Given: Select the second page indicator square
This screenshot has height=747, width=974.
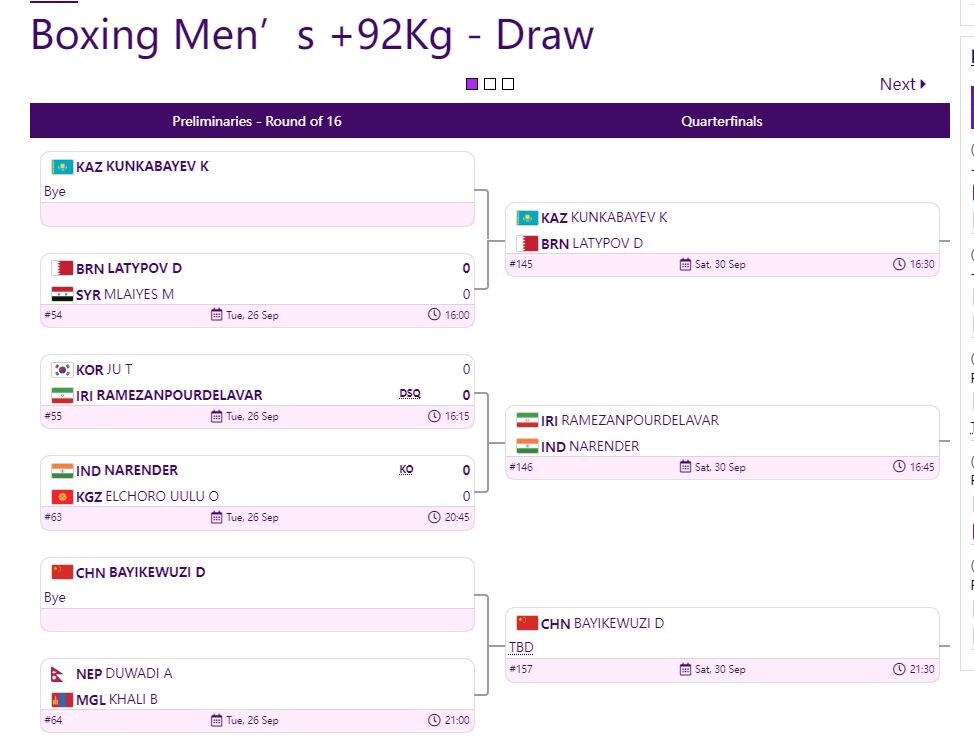Looking at the screenshot, I should click(490, 84).
